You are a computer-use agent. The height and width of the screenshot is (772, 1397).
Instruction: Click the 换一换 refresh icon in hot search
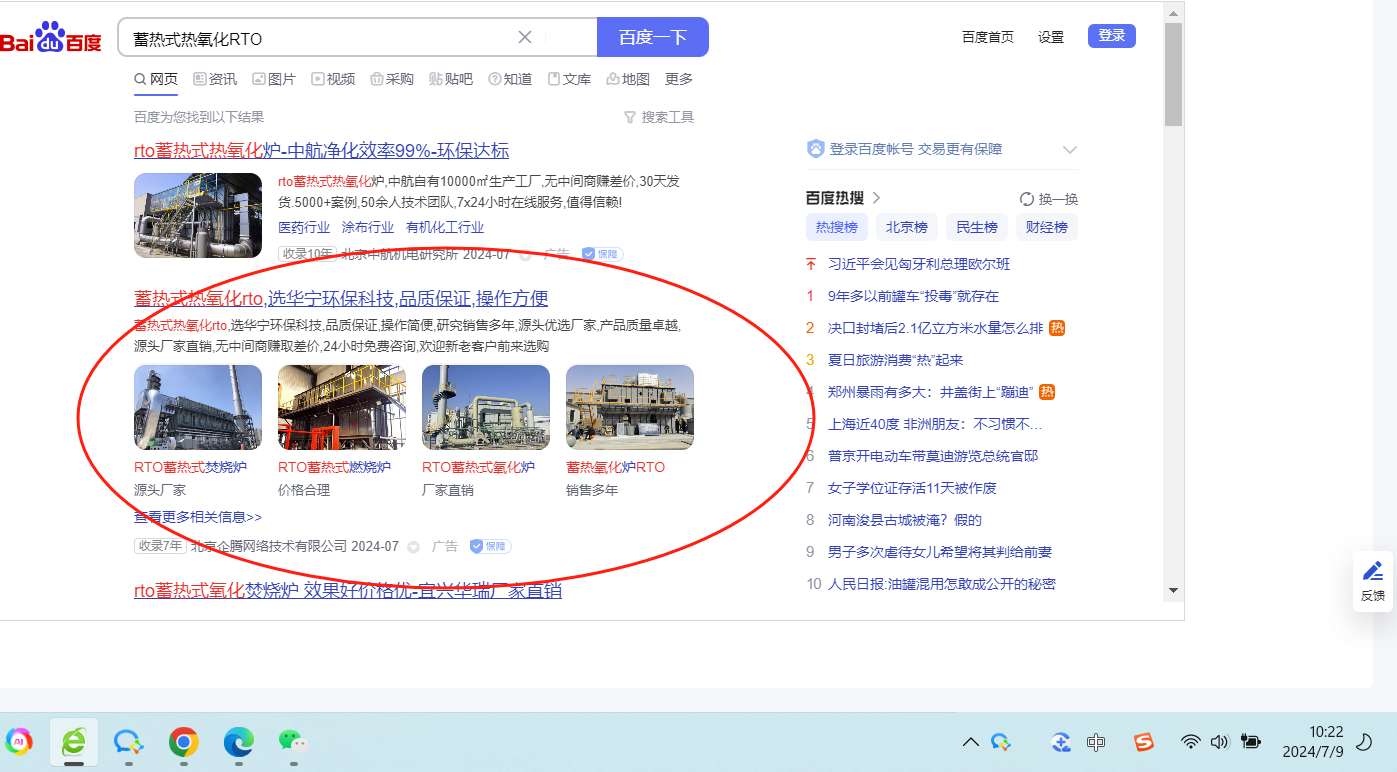1026,199
